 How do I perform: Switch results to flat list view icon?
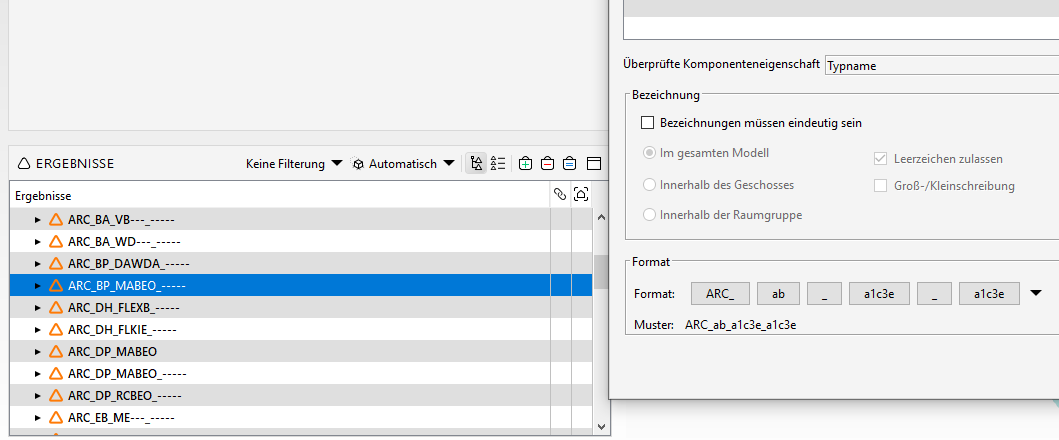pyautogui.click(x=498, y=164)
